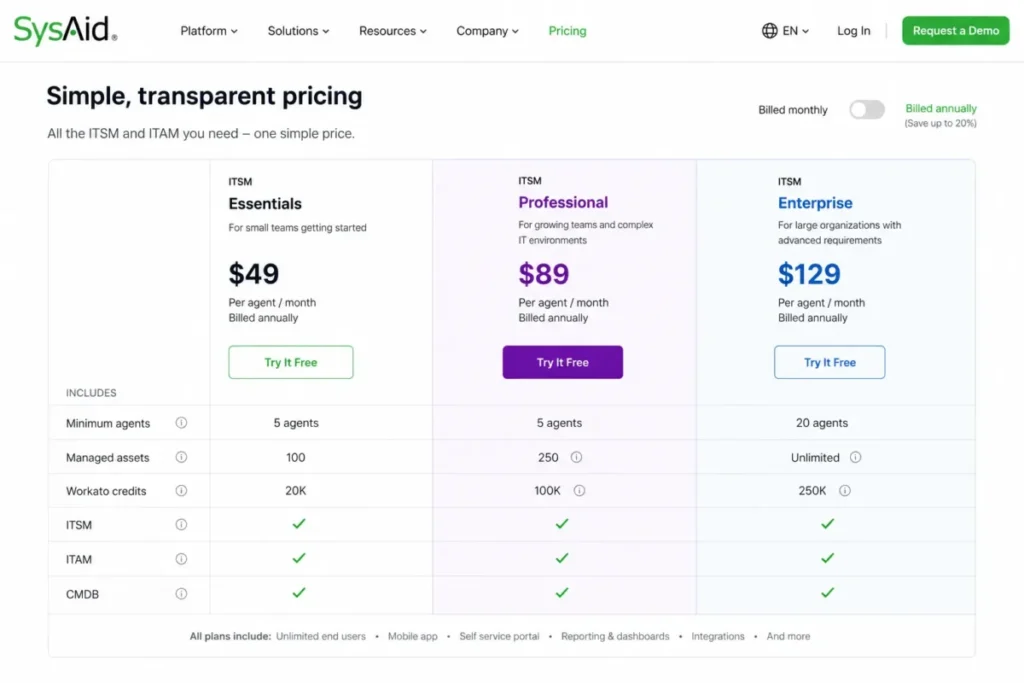The width and height of the screenshot is (1024, 683).
Task: Click the 20K Workato credits cell
Action: coord(295,490)
